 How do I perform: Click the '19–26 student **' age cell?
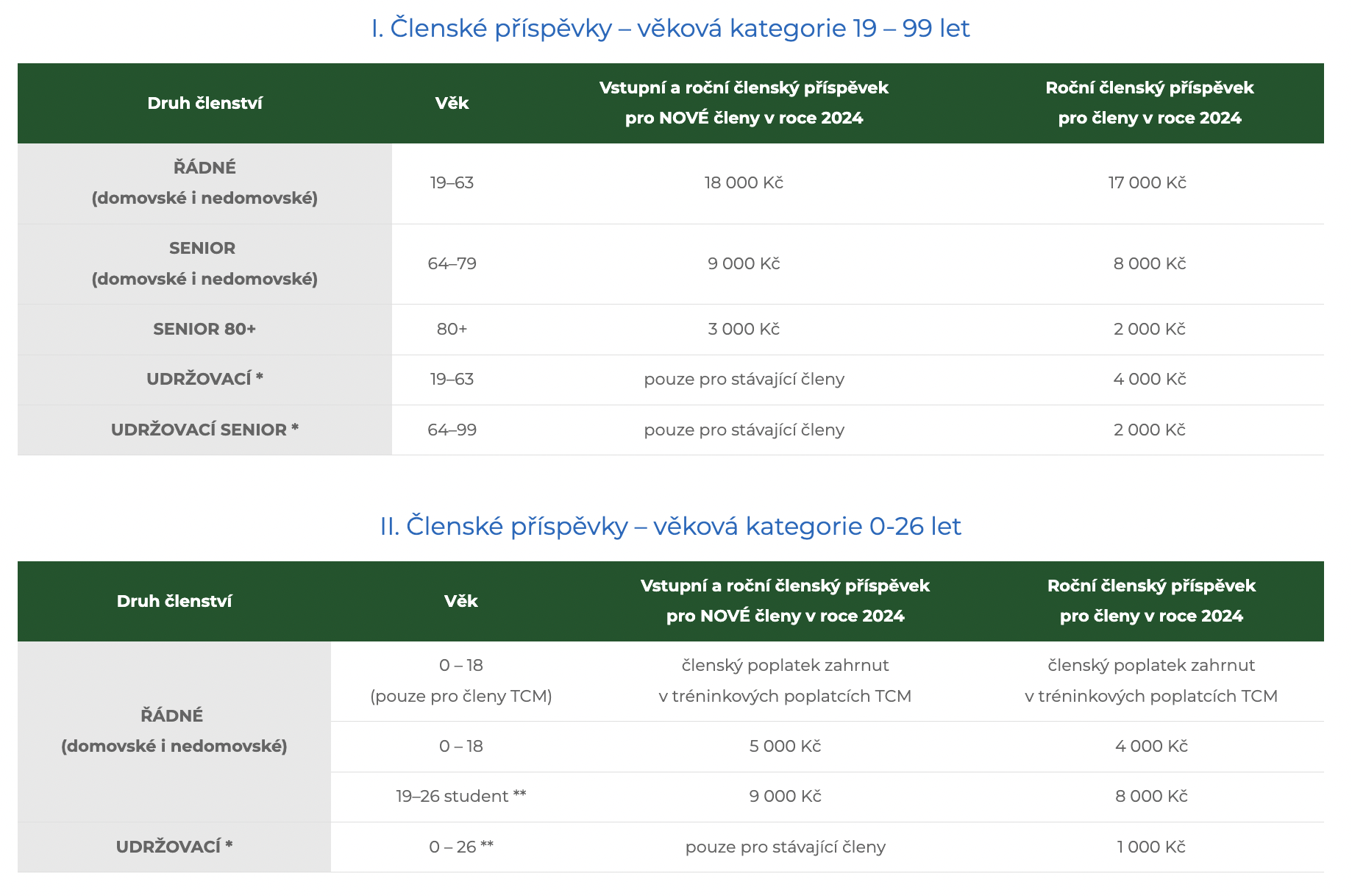pyautogui.click(x=461, y=796)
